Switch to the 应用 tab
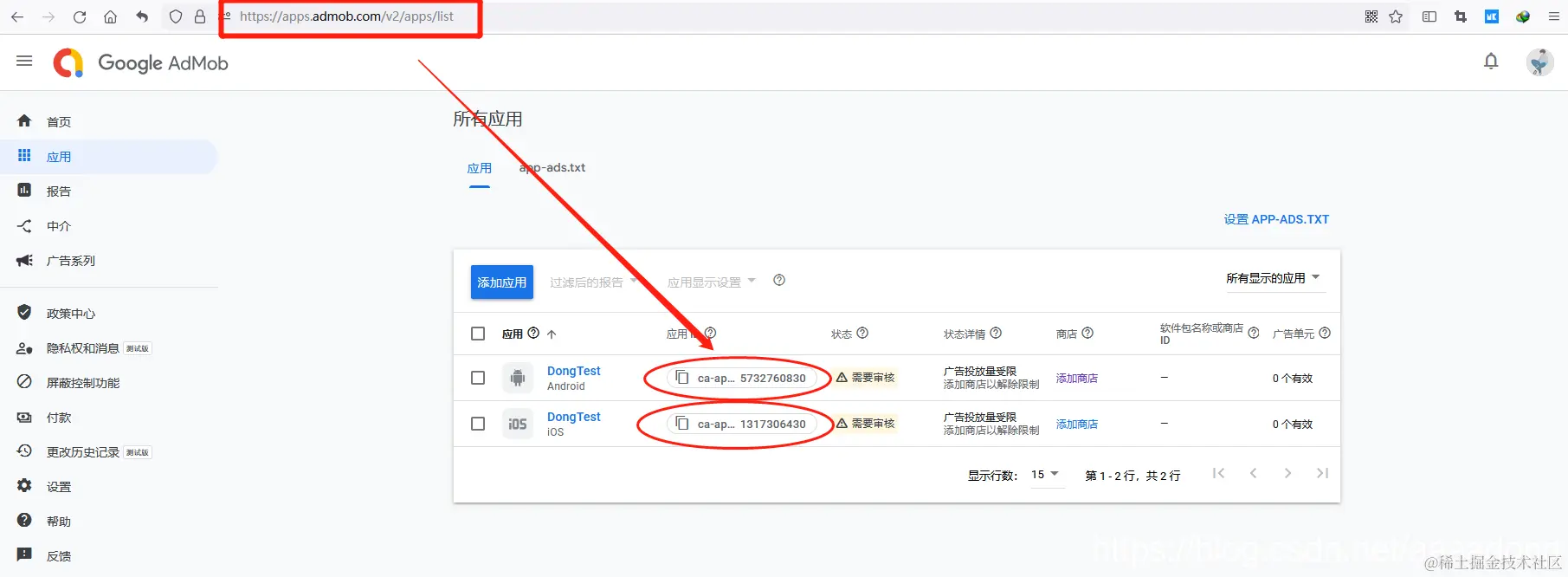The width and height of the screenshot is (1568, 577). pos(480,168)
